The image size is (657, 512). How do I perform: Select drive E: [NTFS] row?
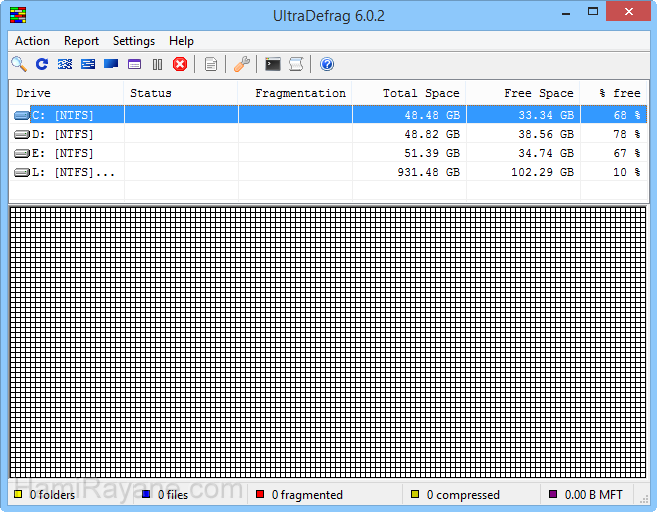(328, 153)
